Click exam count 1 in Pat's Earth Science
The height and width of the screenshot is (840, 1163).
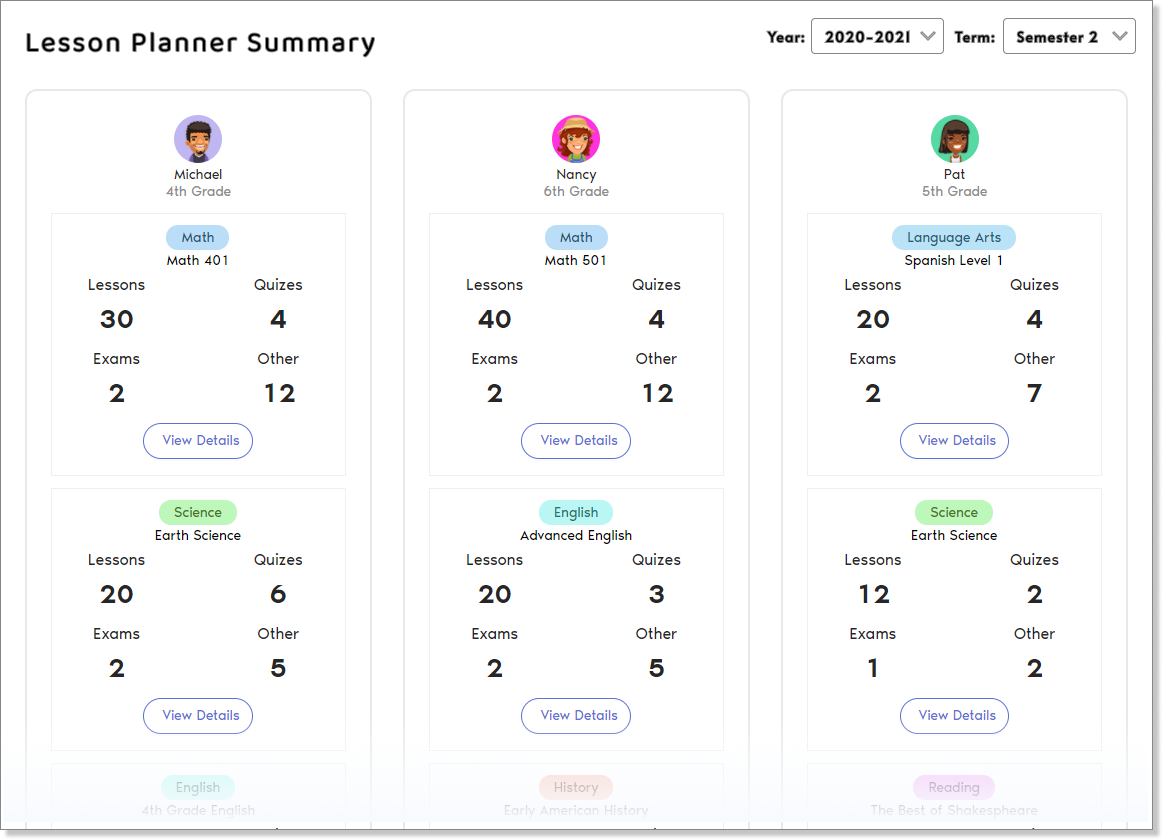(873, 669)
